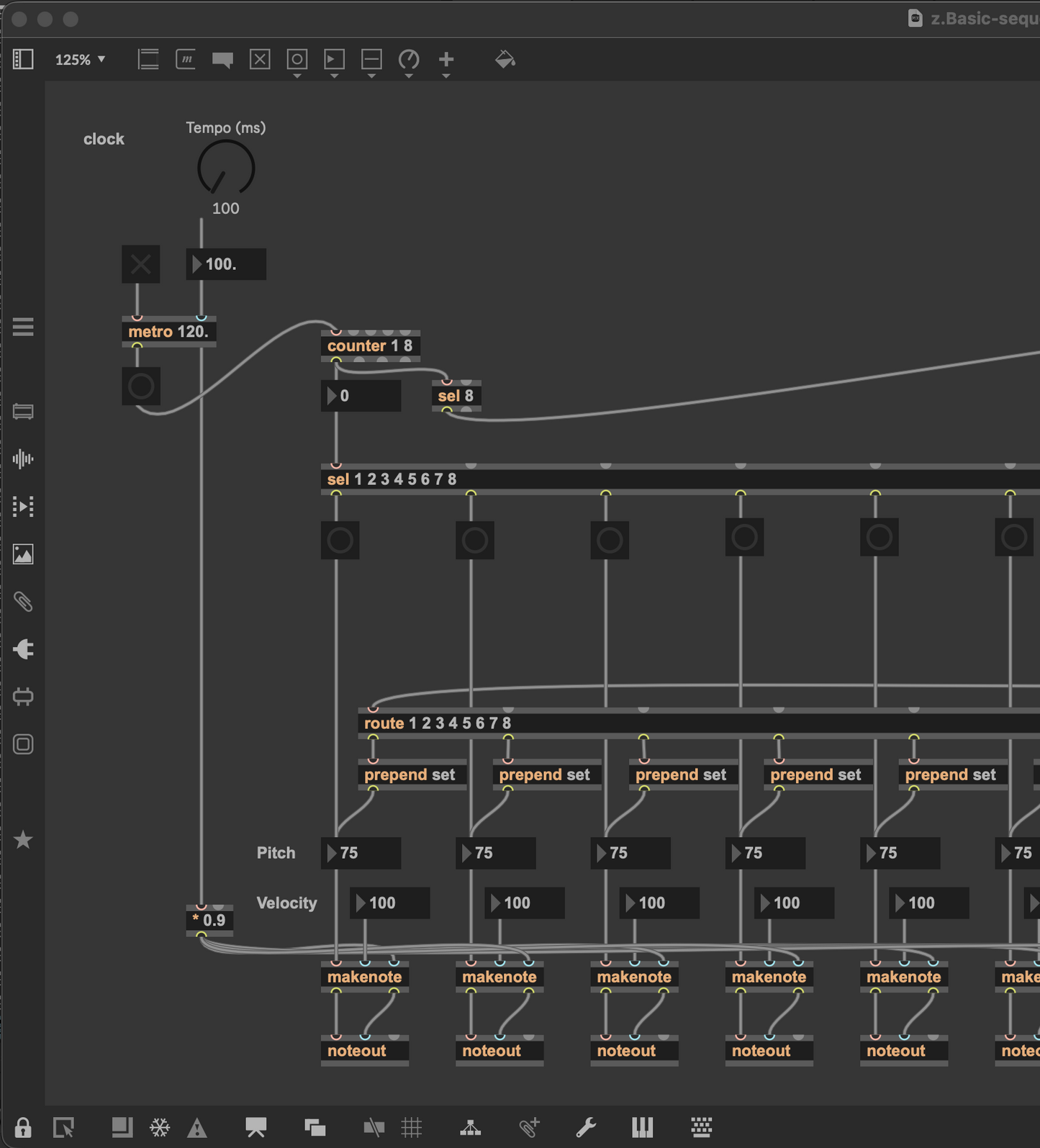
Task: Click the bang button under metro
Action: [x=141, y=387]
